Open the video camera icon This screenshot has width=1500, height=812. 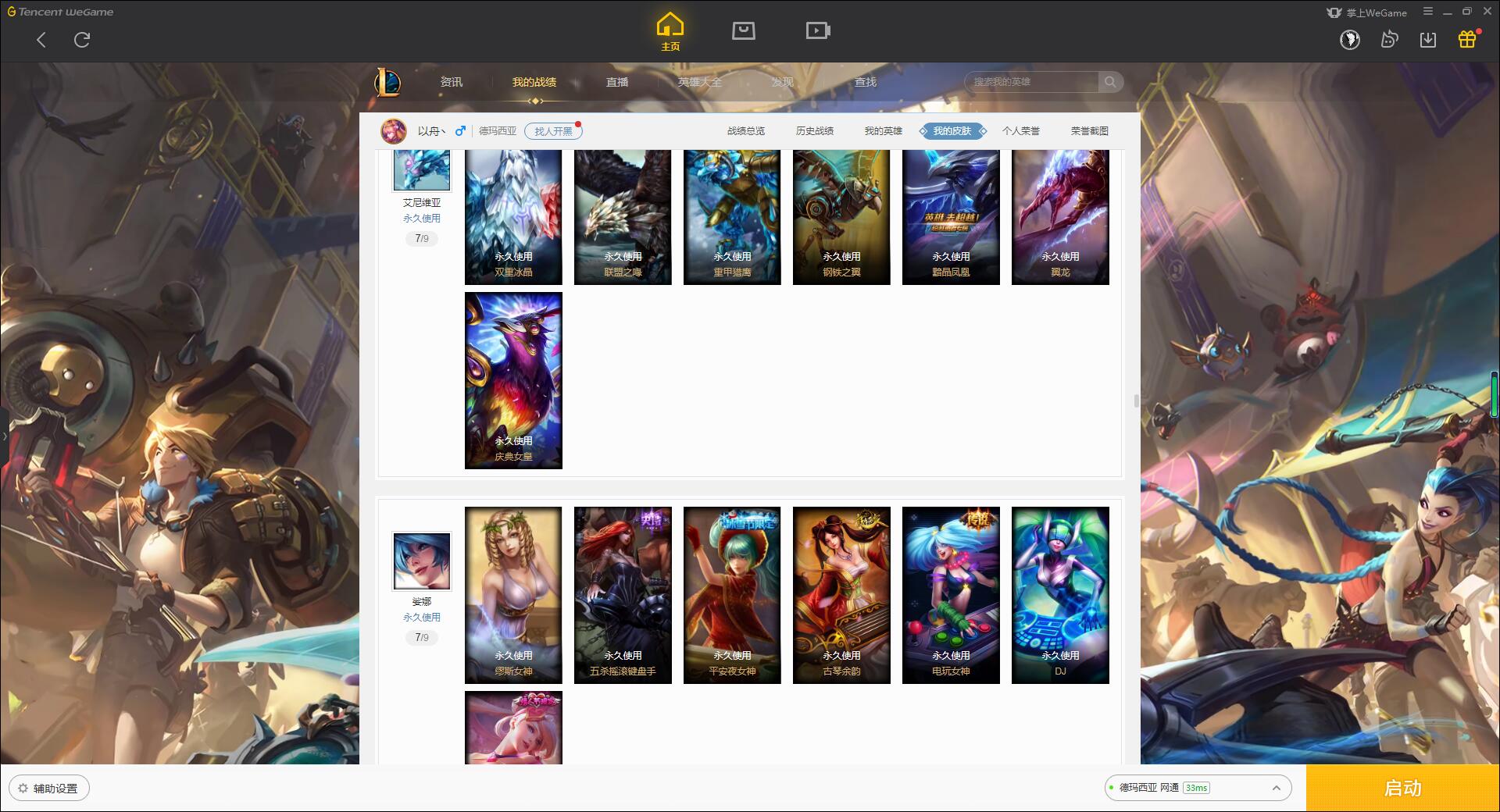click(818, 31)
